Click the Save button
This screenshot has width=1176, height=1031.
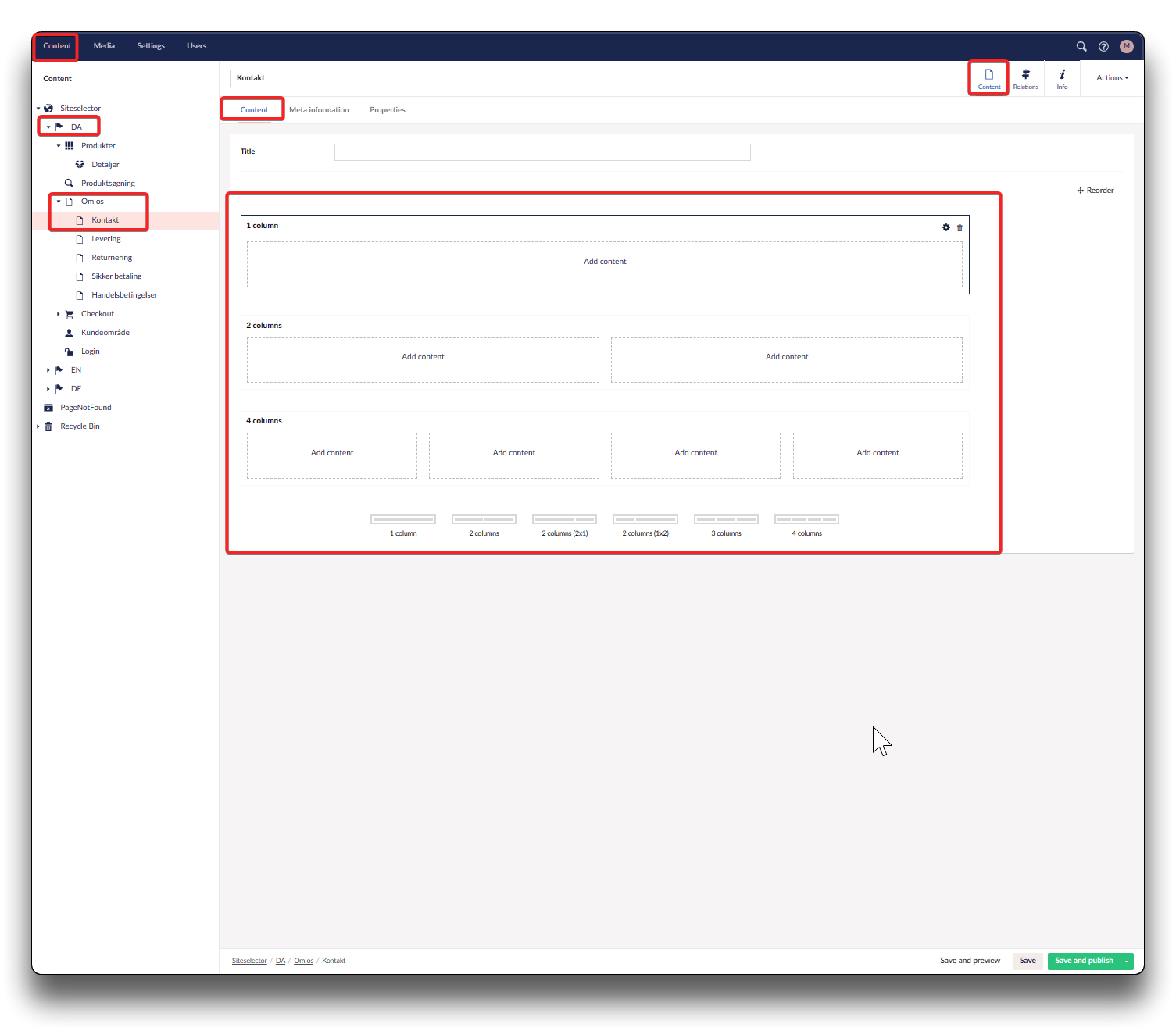tap(1027, 961)
